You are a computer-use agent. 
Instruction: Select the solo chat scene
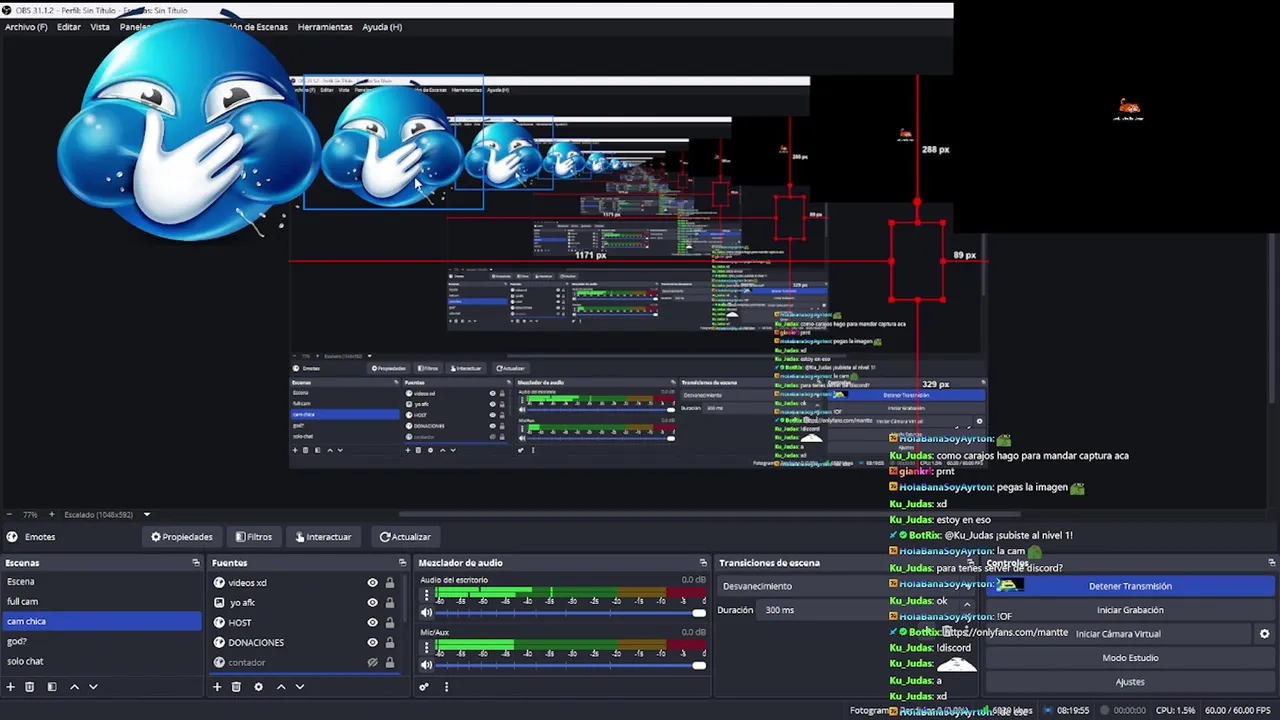[101, 661]
